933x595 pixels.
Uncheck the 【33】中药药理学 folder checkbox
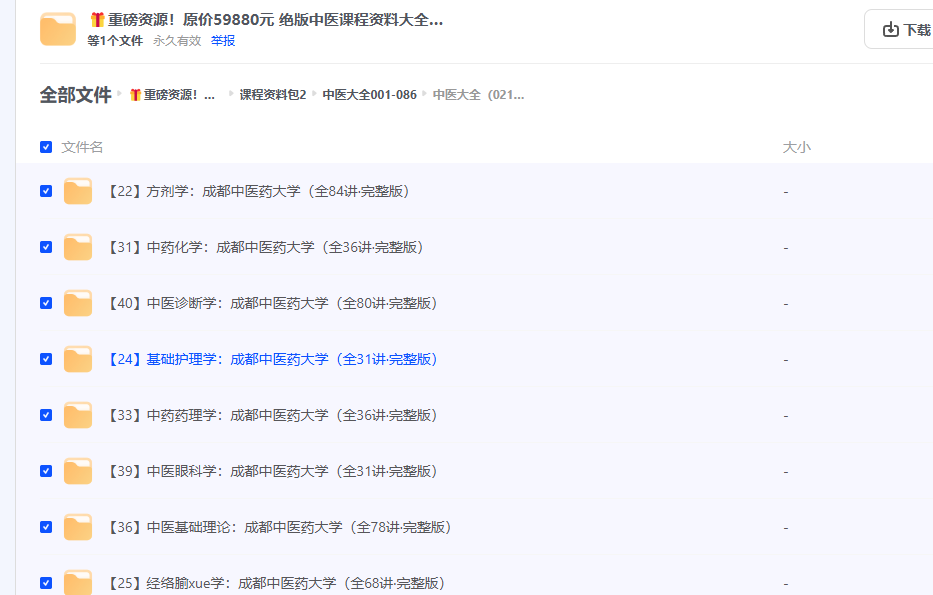[46, 415]
